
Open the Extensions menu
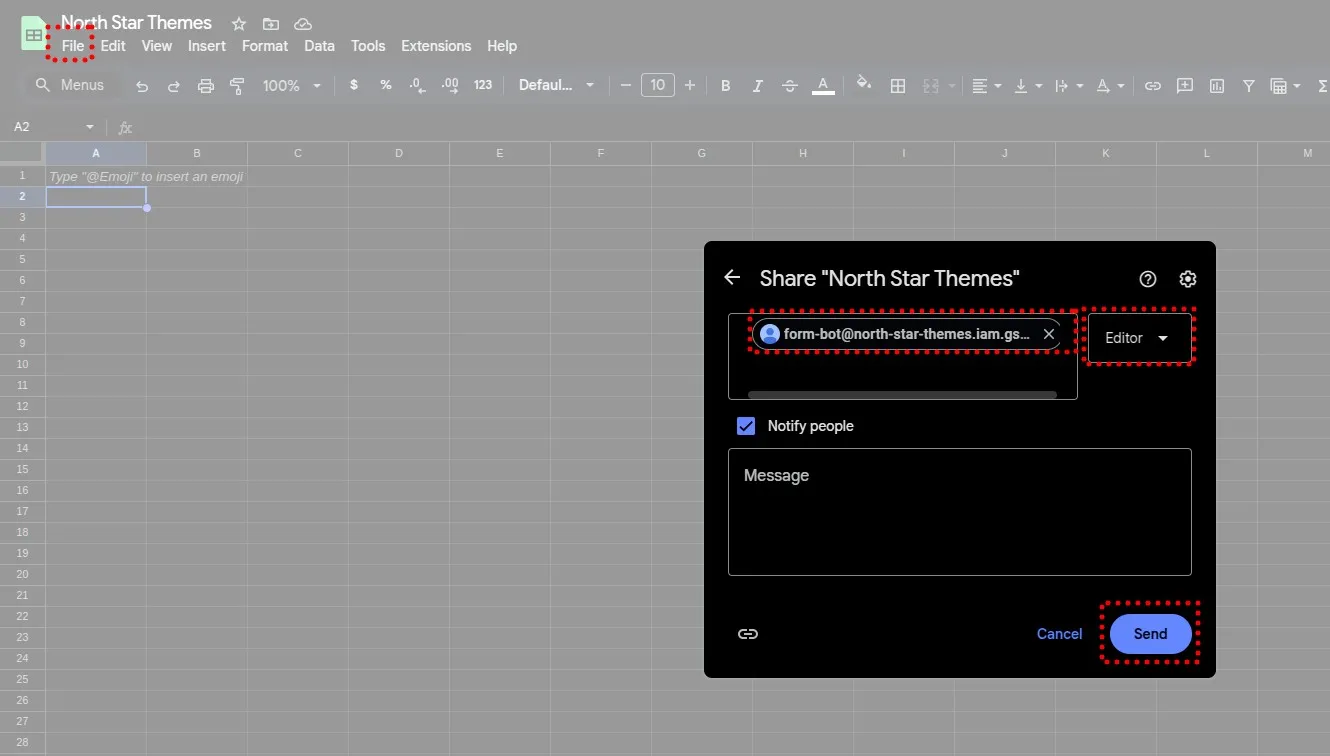tap(436, 46)
